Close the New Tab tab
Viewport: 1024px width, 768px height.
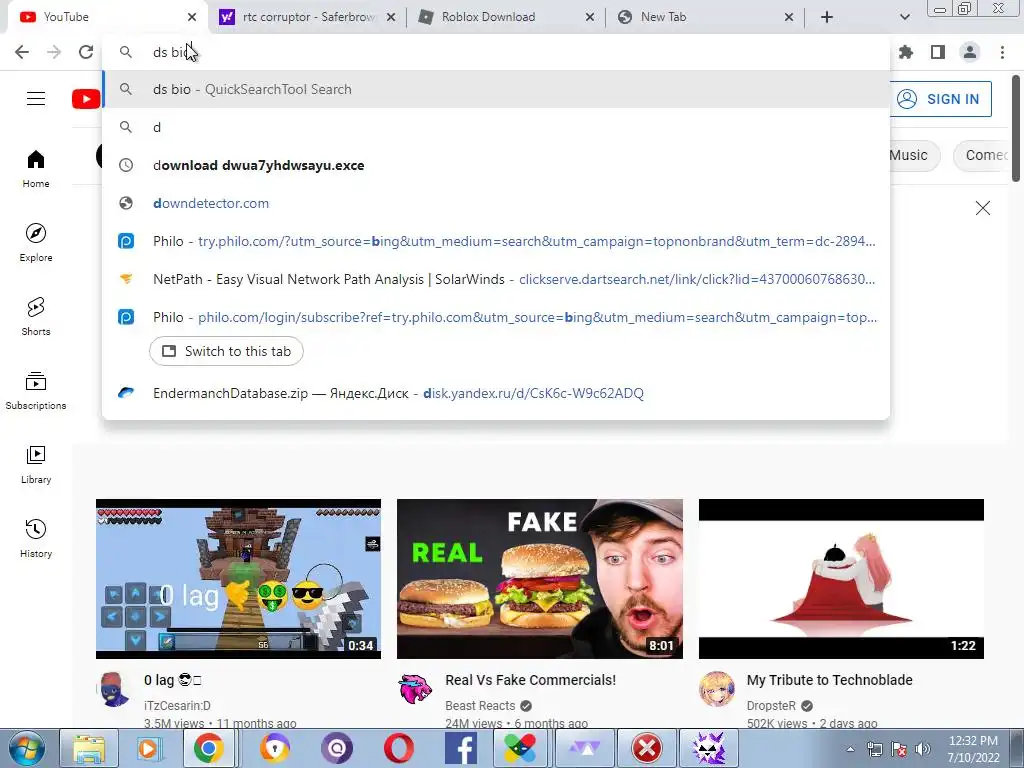789,17
